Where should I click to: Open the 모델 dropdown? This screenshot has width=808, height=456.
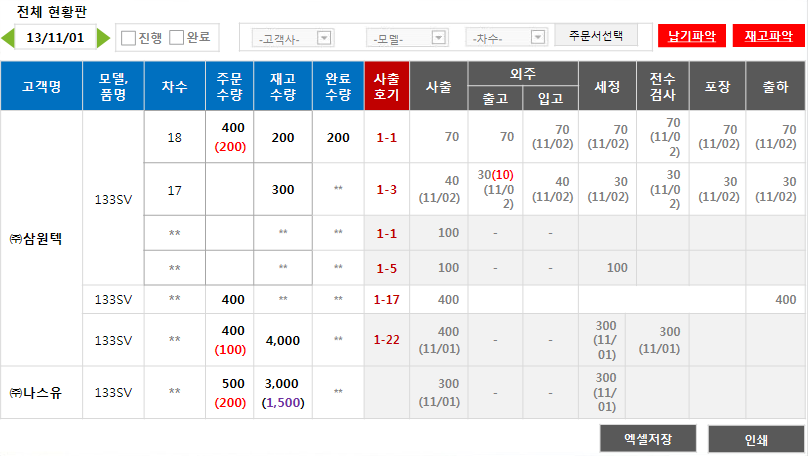[x=409, y=38]
